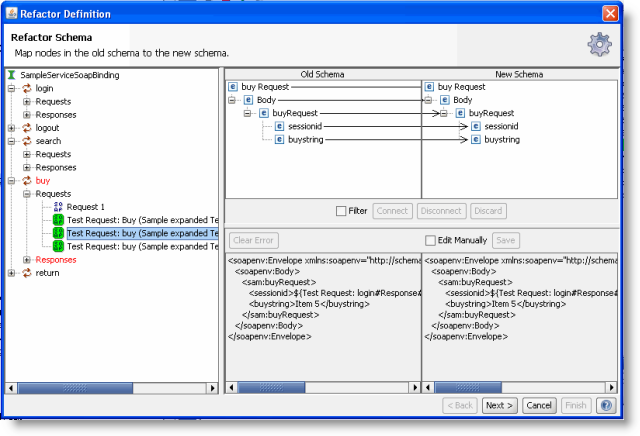Click the element icon of Old Schema Body
This screenshot has height=436, width=640.
(248, 100)
